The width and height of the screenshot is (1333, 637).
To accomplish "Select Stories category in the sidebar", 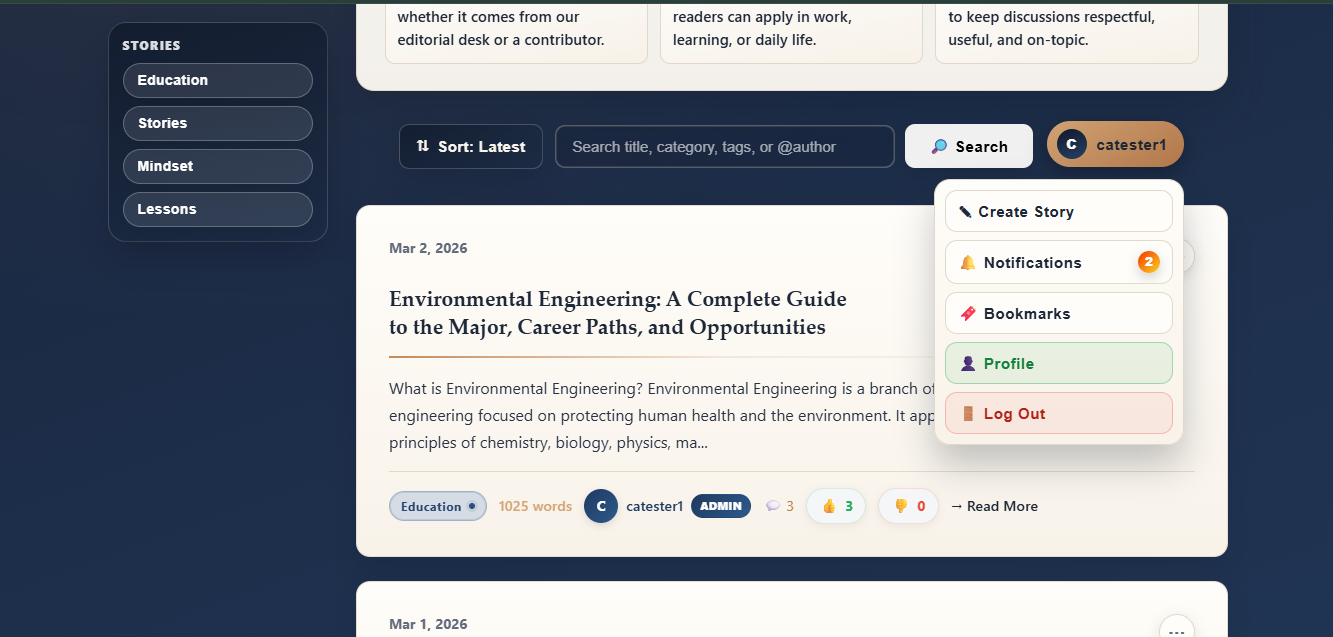I will 217,124.
